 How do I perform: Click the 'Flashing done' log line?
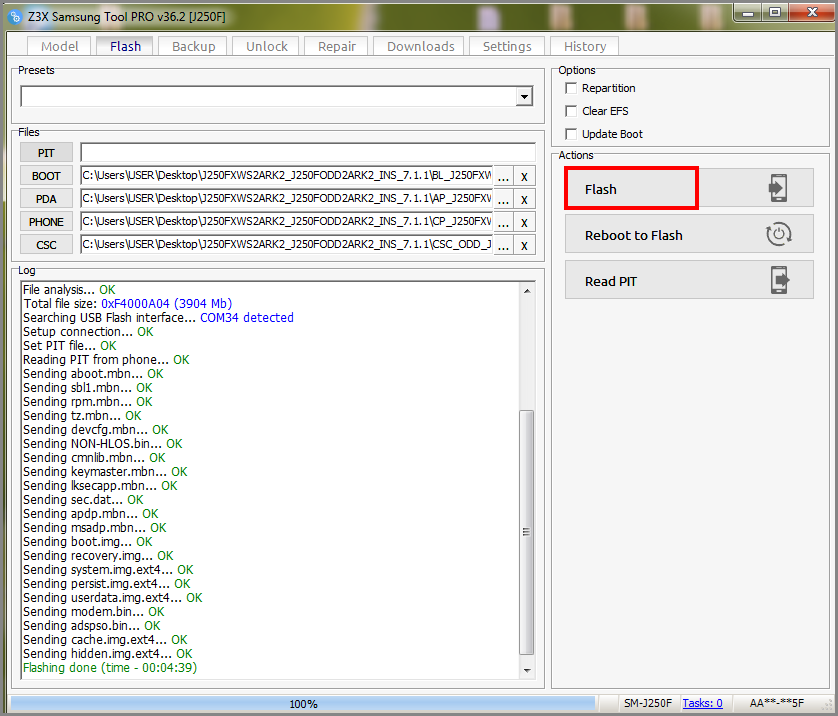[110, 668]
